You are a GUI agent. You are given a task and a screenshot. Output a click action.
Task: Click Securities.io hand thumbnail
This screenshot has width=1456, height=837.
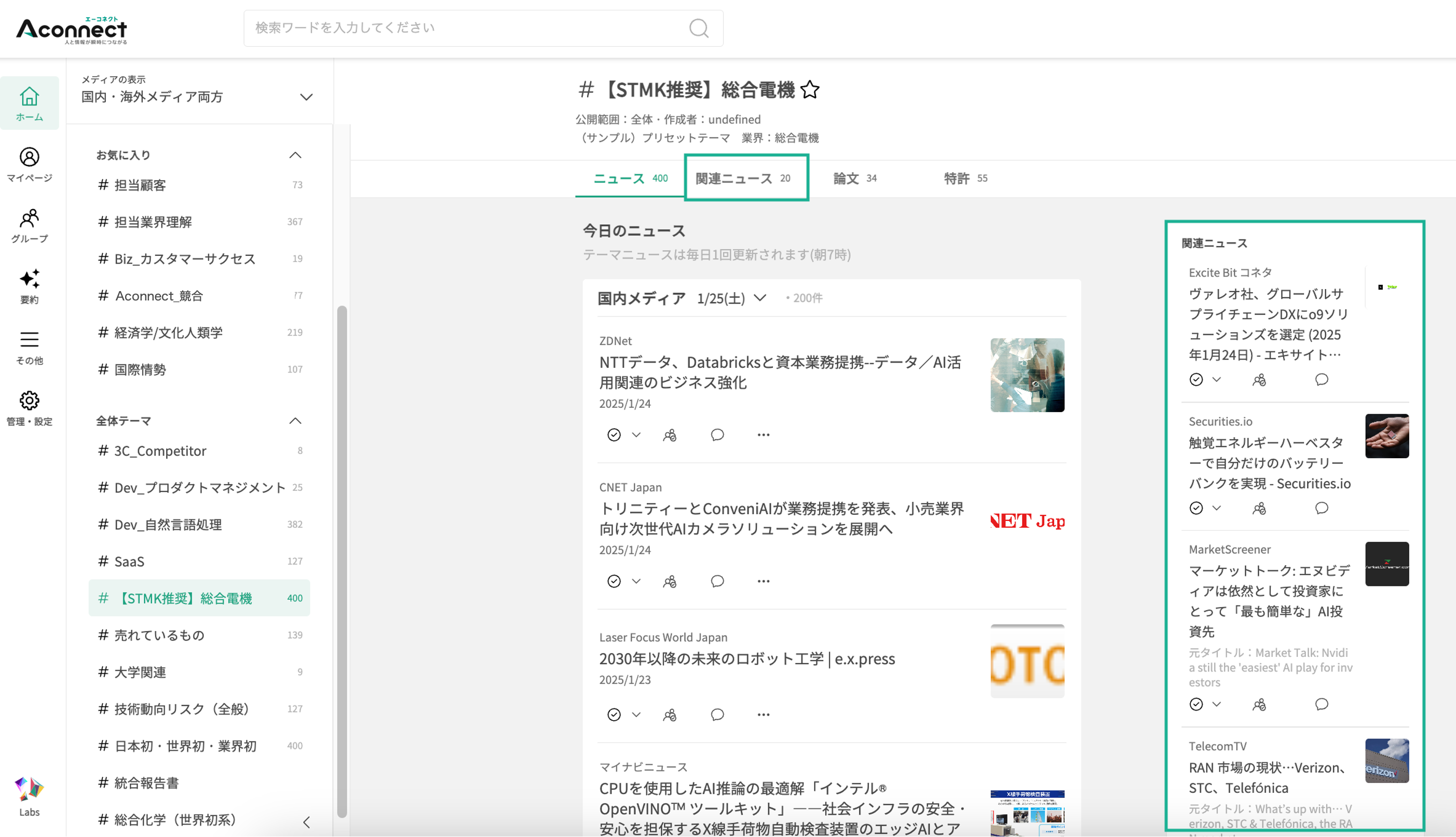tap(1387, 436)
